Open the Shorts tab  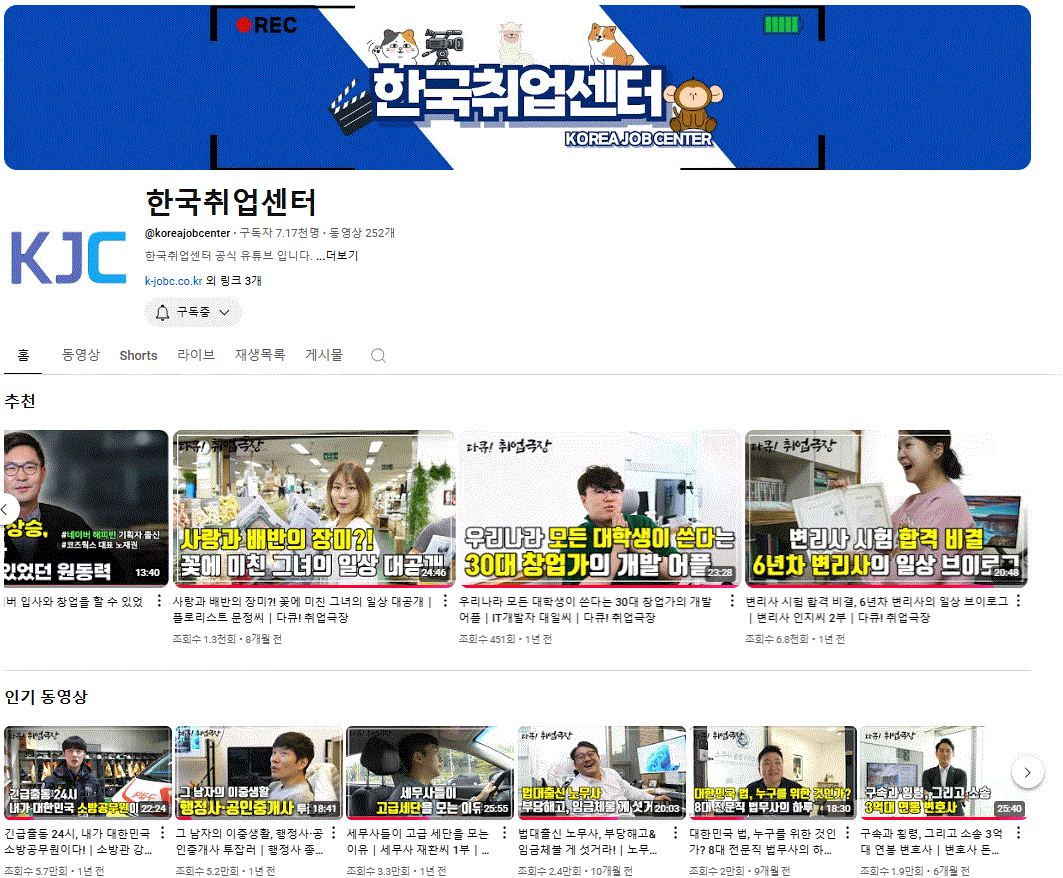click(x=138, y=355)
